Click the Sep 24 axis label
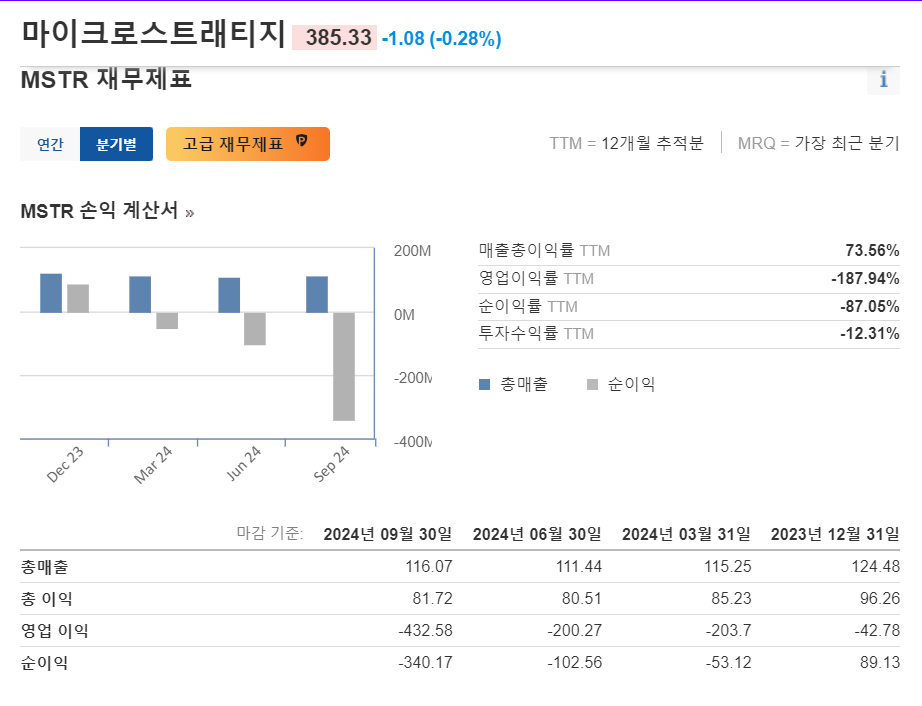 [332, 464]
